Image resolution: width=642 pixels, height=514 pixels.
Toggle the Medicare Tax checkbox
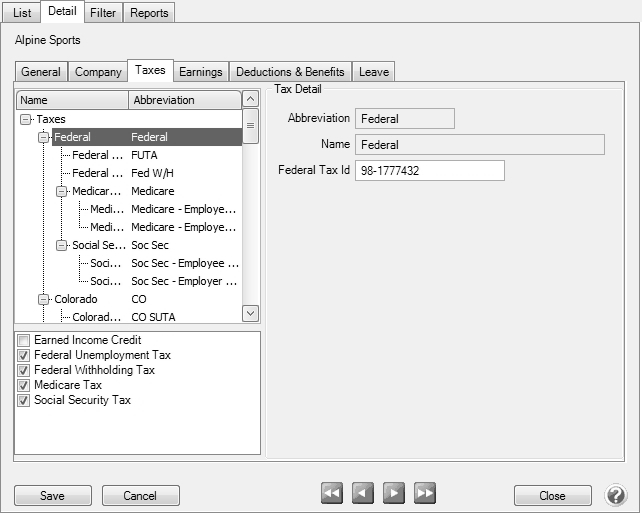coord(24,386)
